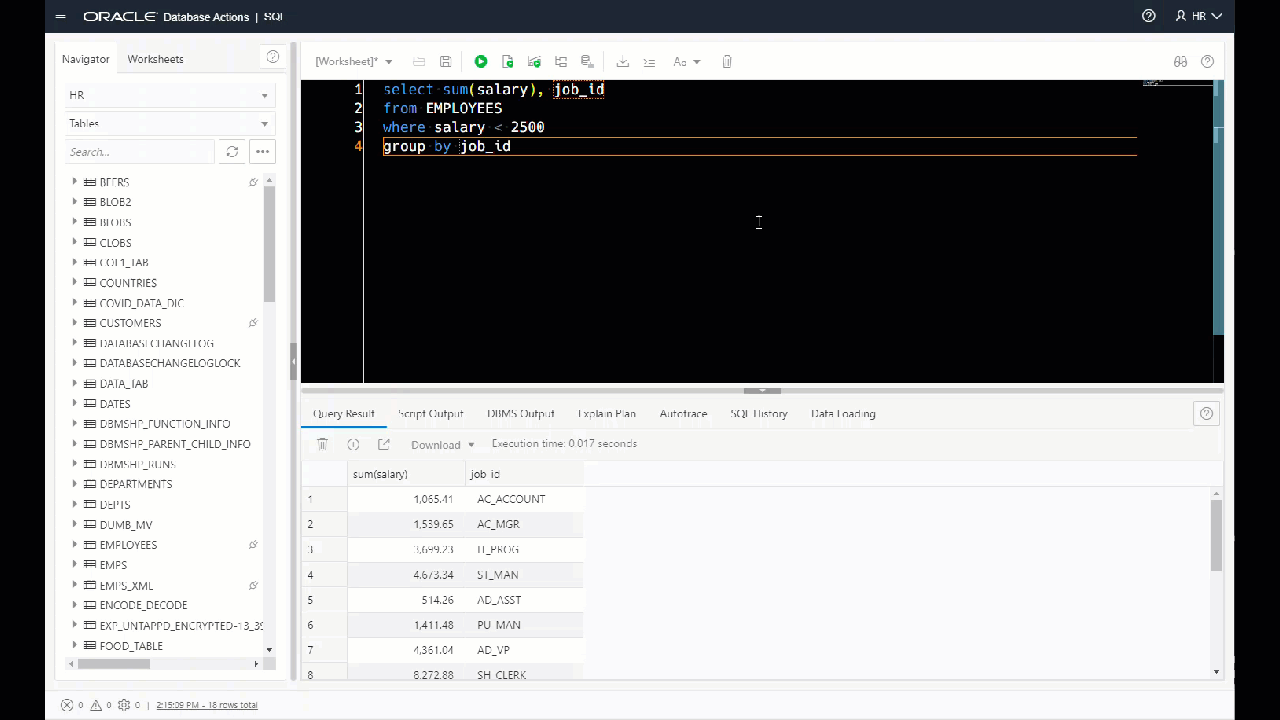The image size is (1280, 720).
Task: Open the Navigator more options button
Action: click(263, 152)
